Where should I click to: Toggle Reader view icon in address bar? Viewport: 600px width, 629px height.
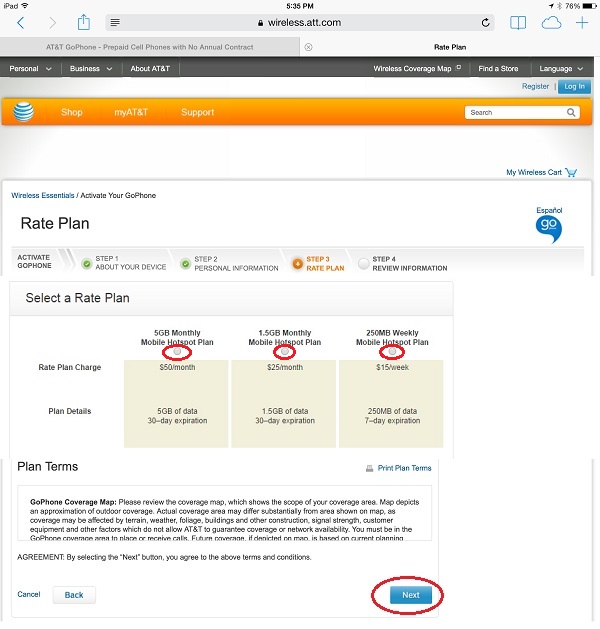pos(115,22)
